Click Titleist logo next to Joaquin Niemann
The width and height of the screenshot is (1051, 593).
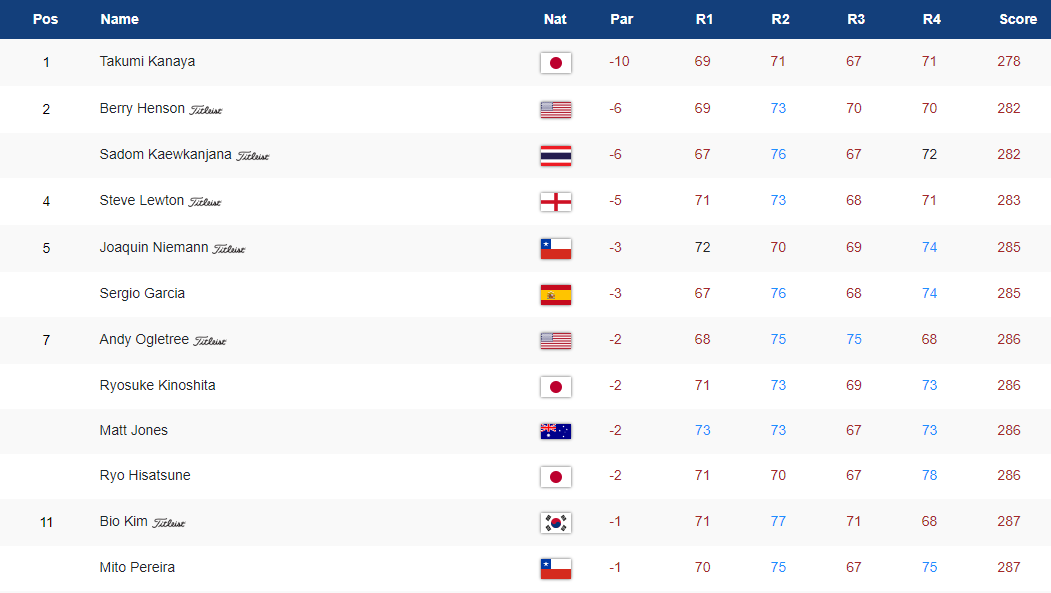[228, 249]
